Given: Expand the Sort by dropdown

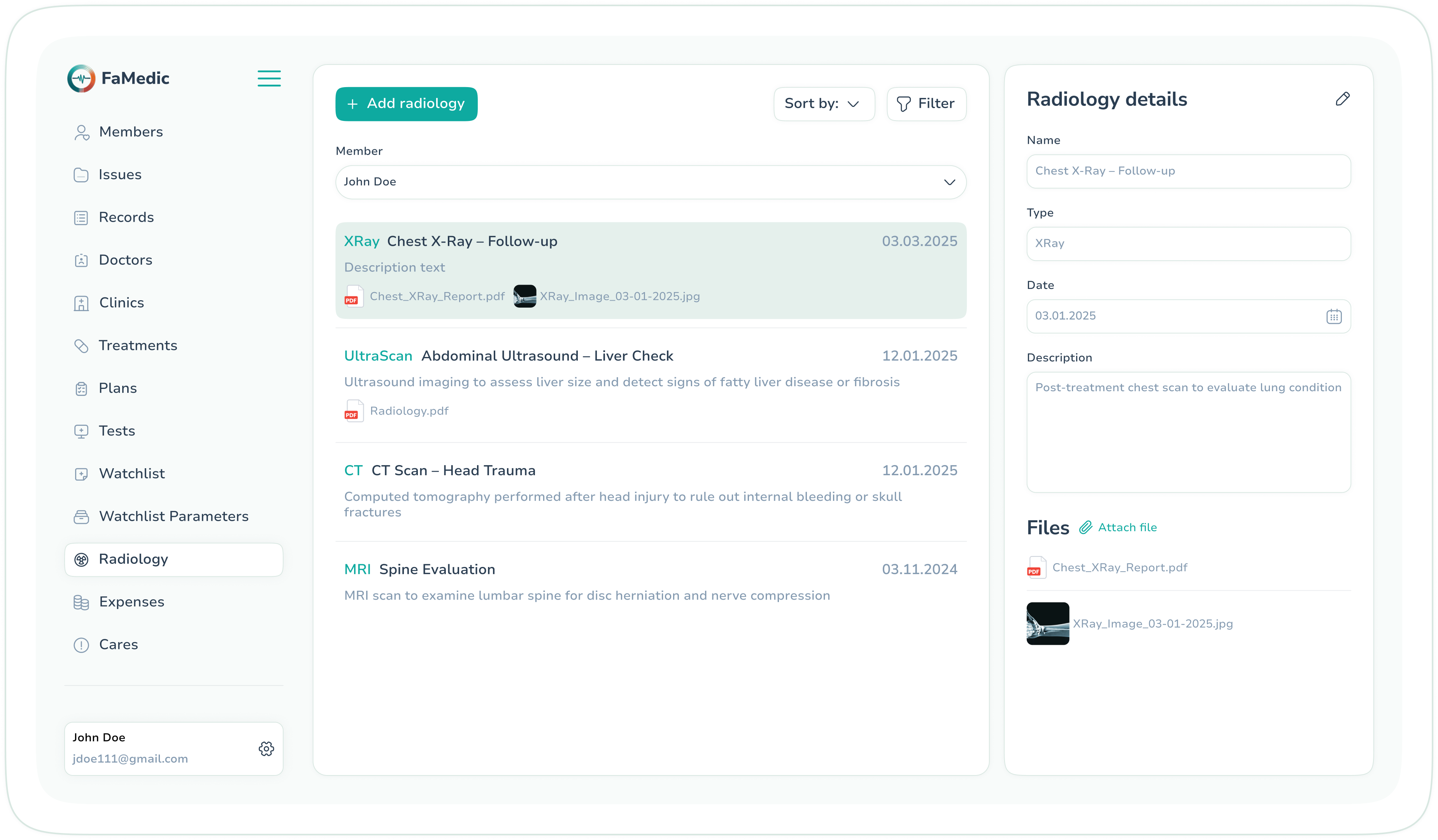Looking at the screenshot, I should tap(824, 104).
